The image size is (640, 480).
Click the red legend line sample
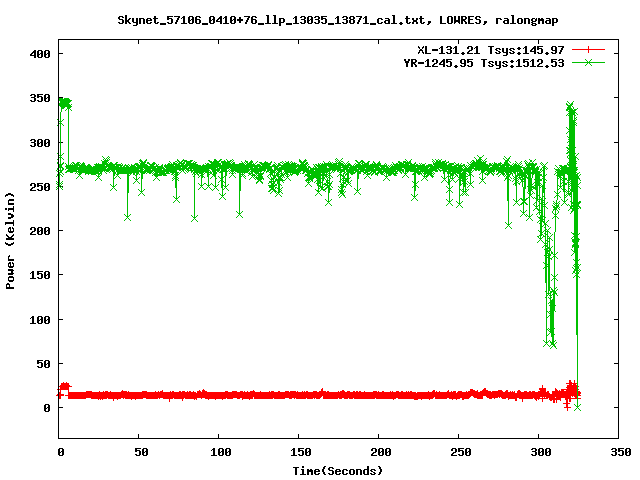click(x=588, y=50)
